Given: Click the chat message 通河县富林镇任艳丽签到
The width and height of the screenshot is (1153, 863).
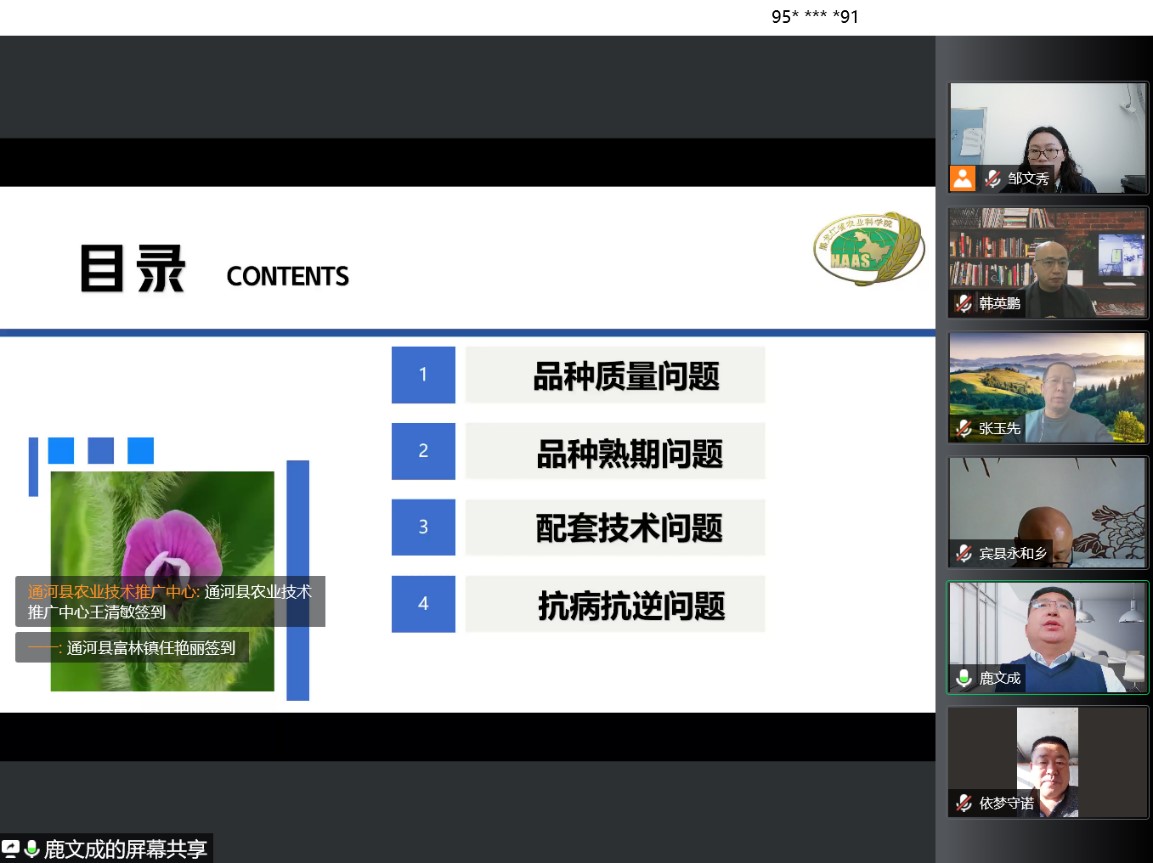Looking at the screenshot, I should 132,648.
